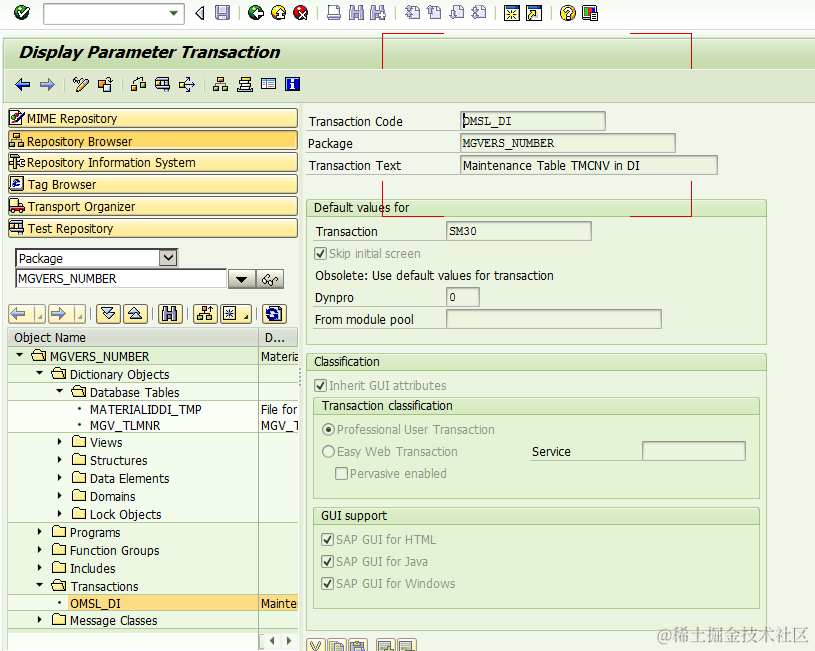Toggle Inherit GUI attributes checkbox
This screenshot has height=651, width=815.
pyautogui.click(x=321, y=385)
